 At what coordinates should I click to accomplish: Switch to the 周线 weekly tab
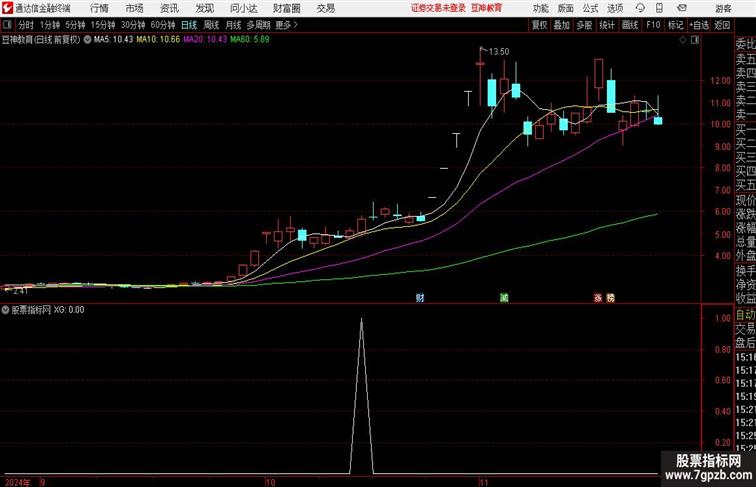[211, 25]
